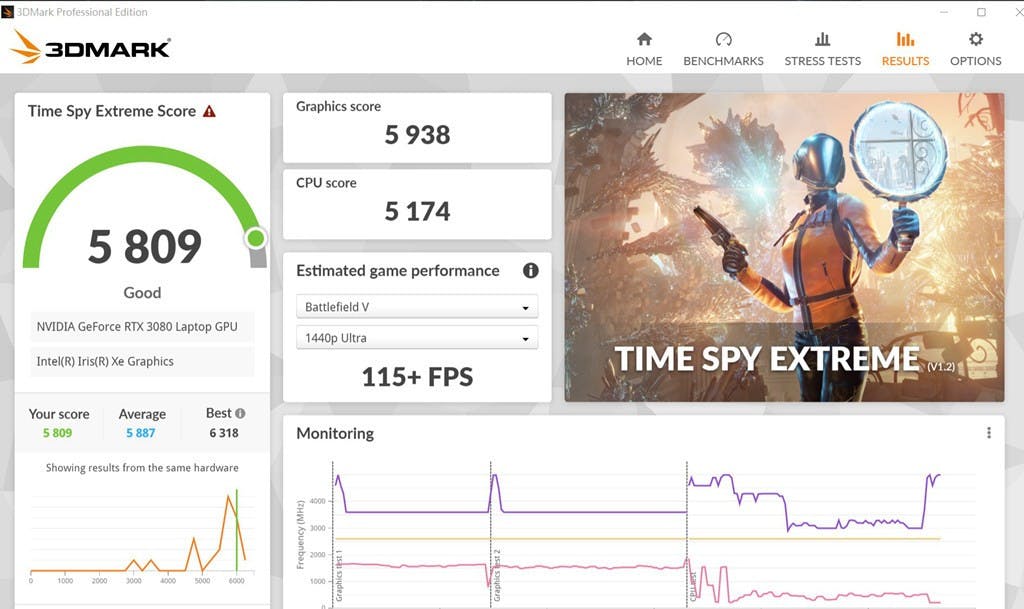Click the Good rating label

(x=142, y=293)
